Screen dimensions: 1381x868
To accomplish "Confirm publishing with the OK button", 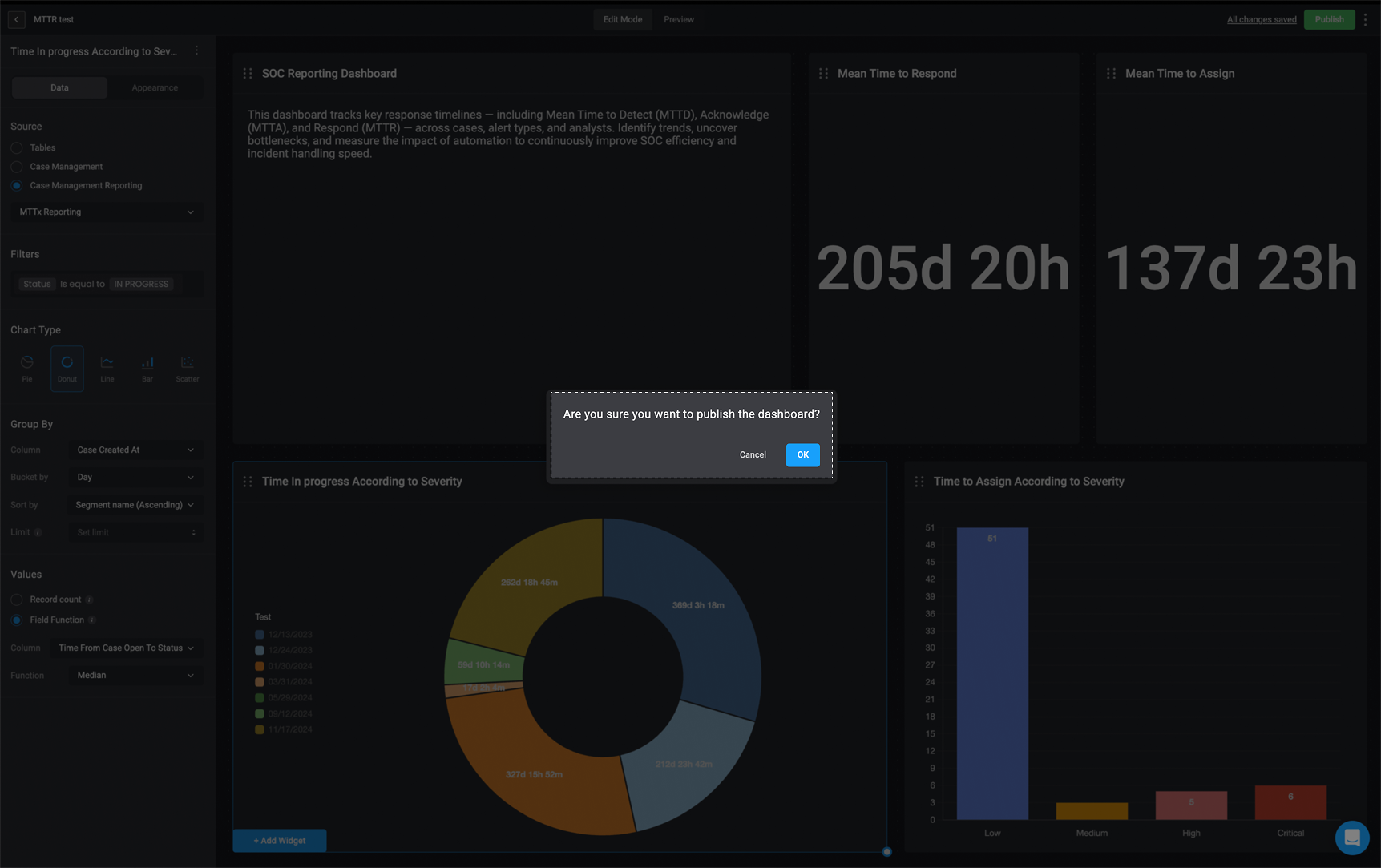I will 802,454.
